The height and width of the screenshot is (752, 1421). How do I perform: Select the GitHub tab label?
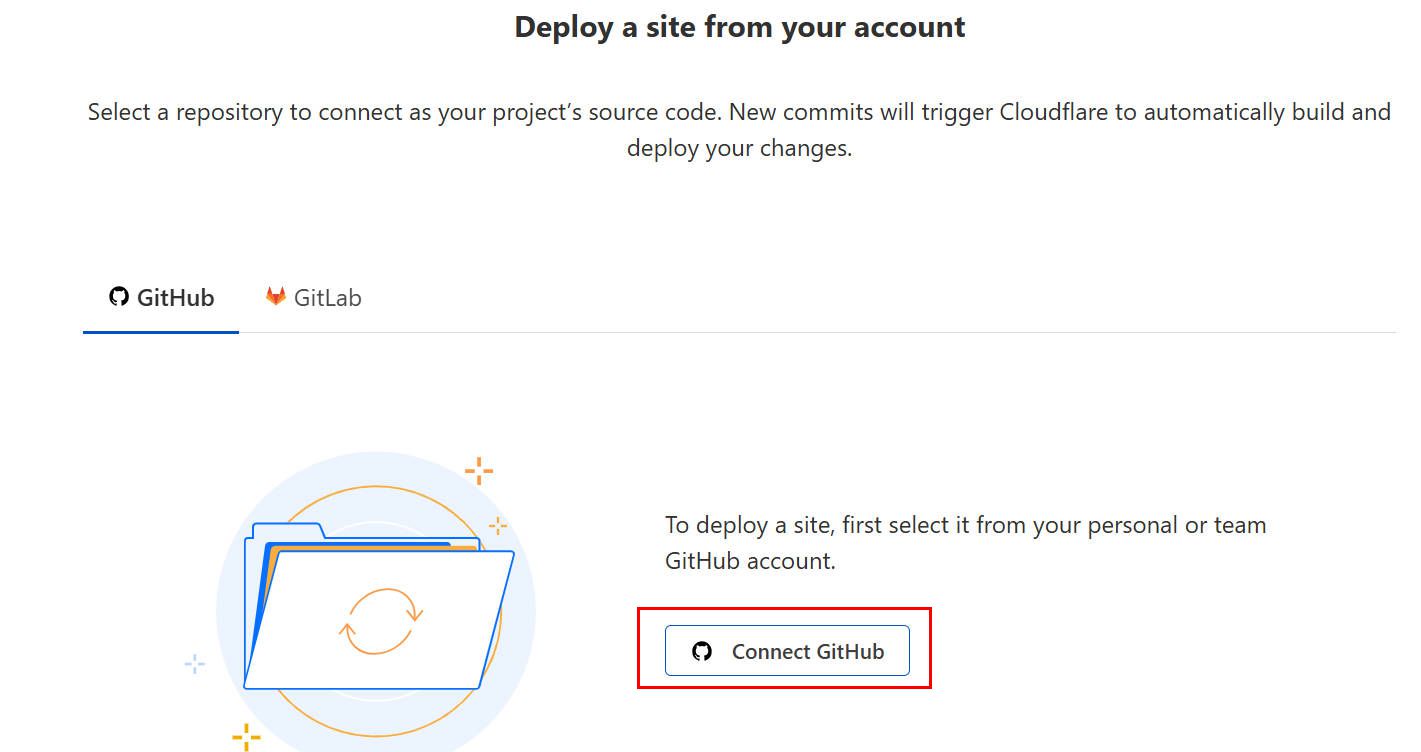click(175, 298)
